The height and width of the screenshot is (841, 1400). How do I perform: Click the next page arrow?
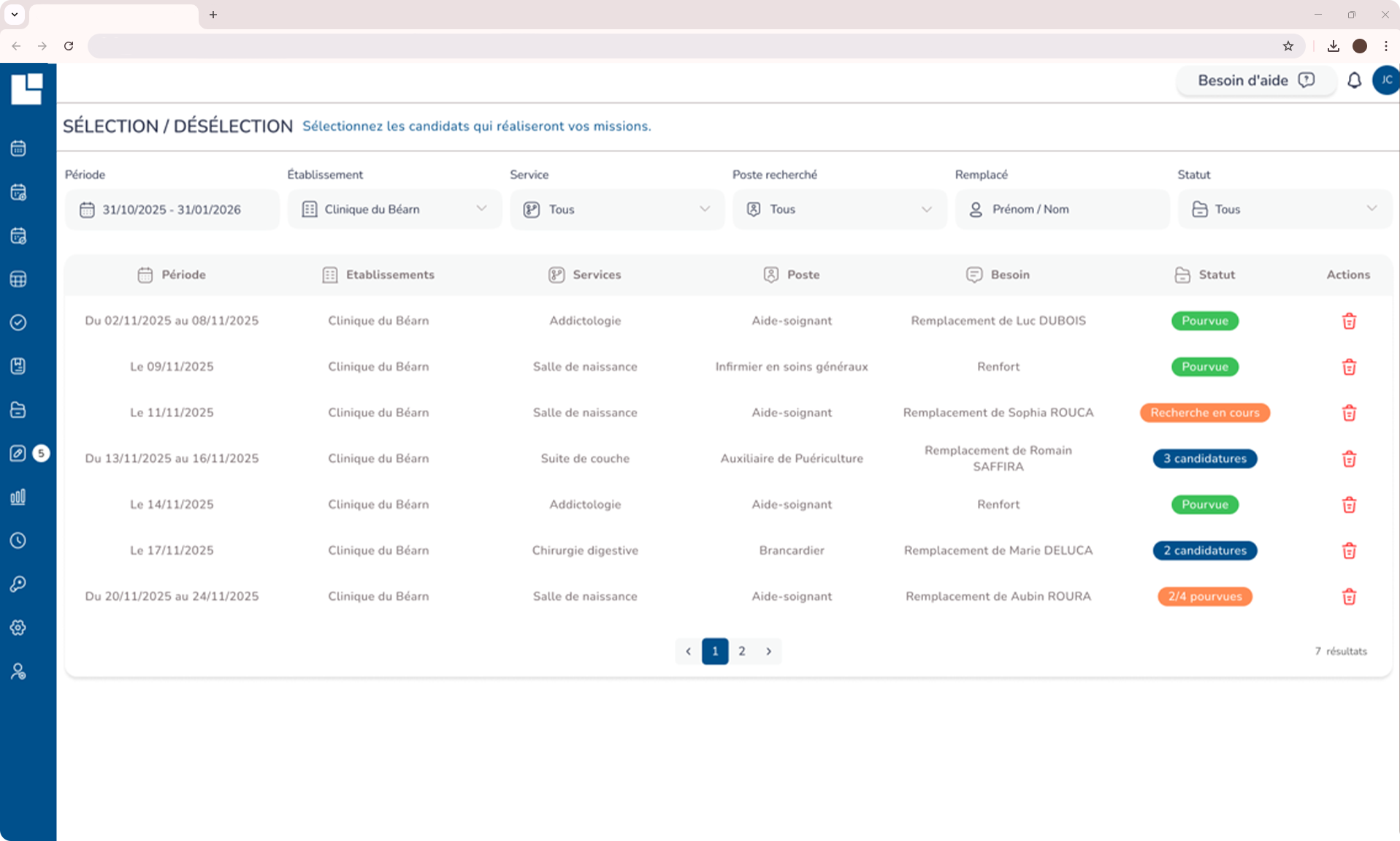[768, 651]
